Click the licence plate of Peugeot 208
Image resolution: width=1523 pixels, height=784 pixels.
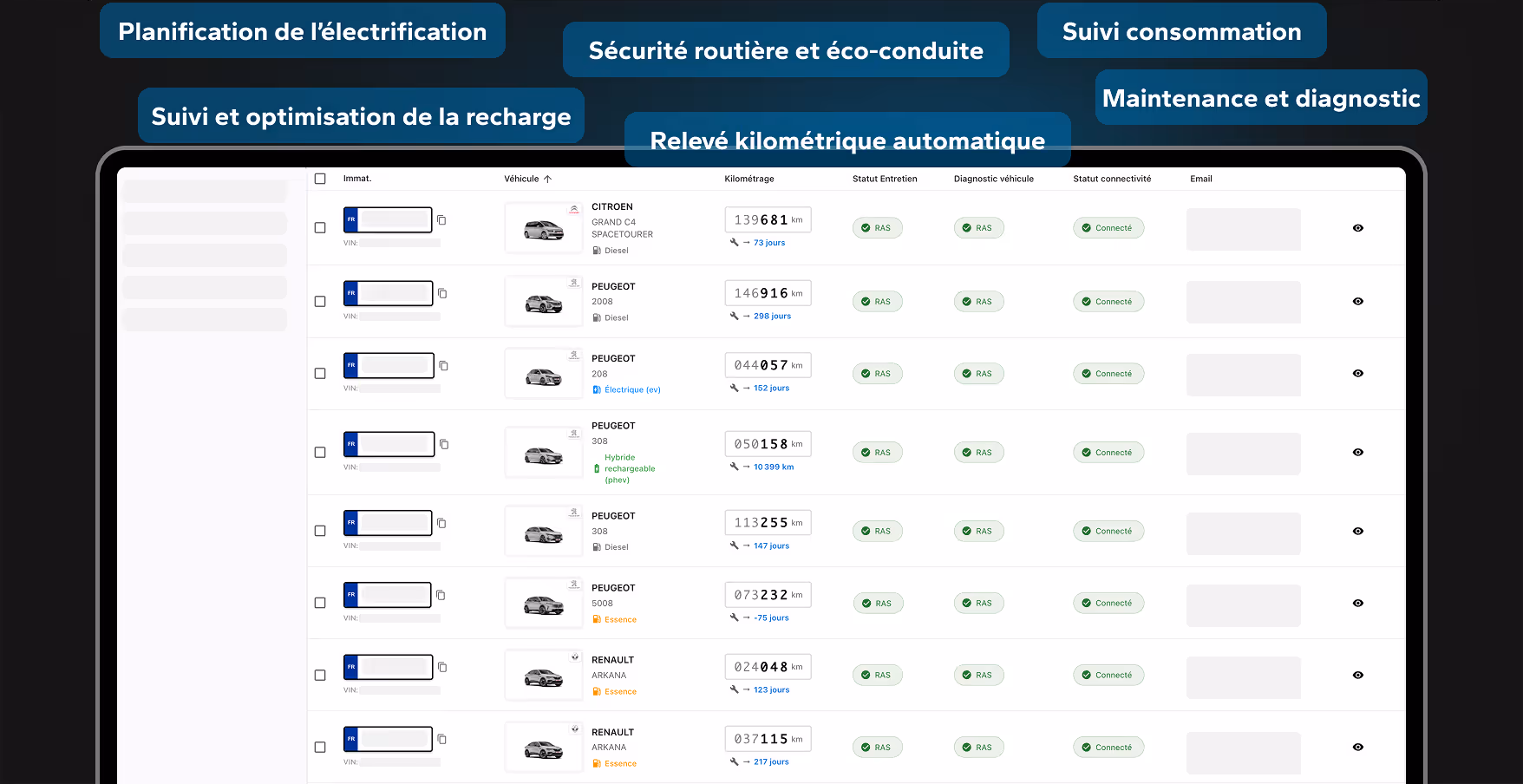[x=389, y=365]
